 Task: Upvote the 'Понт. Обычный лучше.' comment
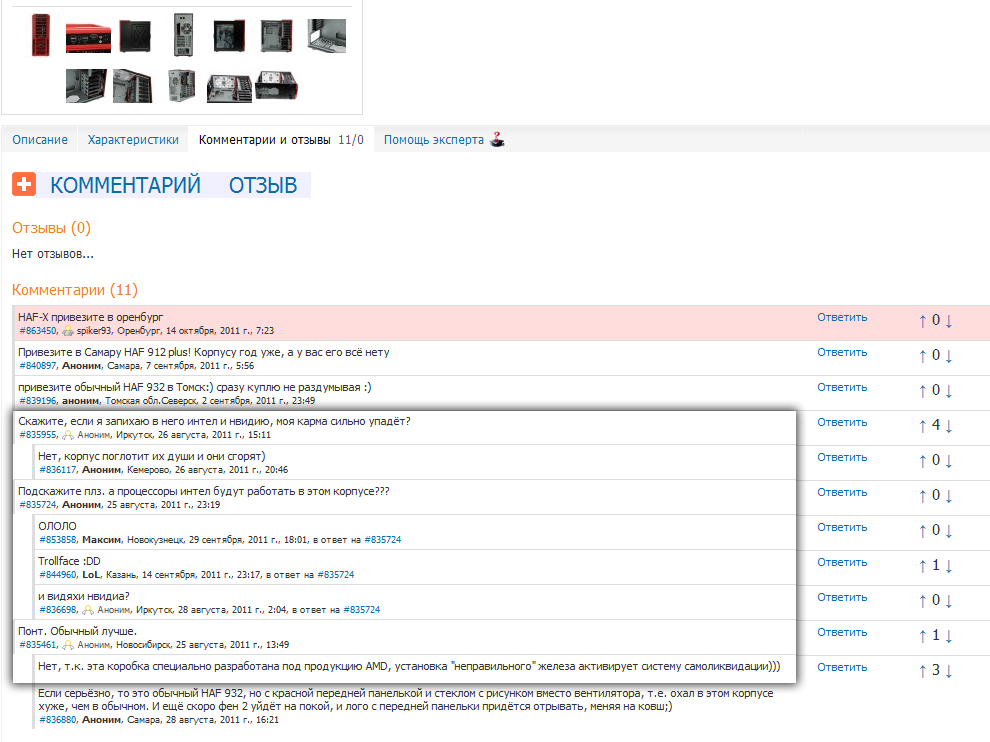pyautogui.click(x=922, y=636)
